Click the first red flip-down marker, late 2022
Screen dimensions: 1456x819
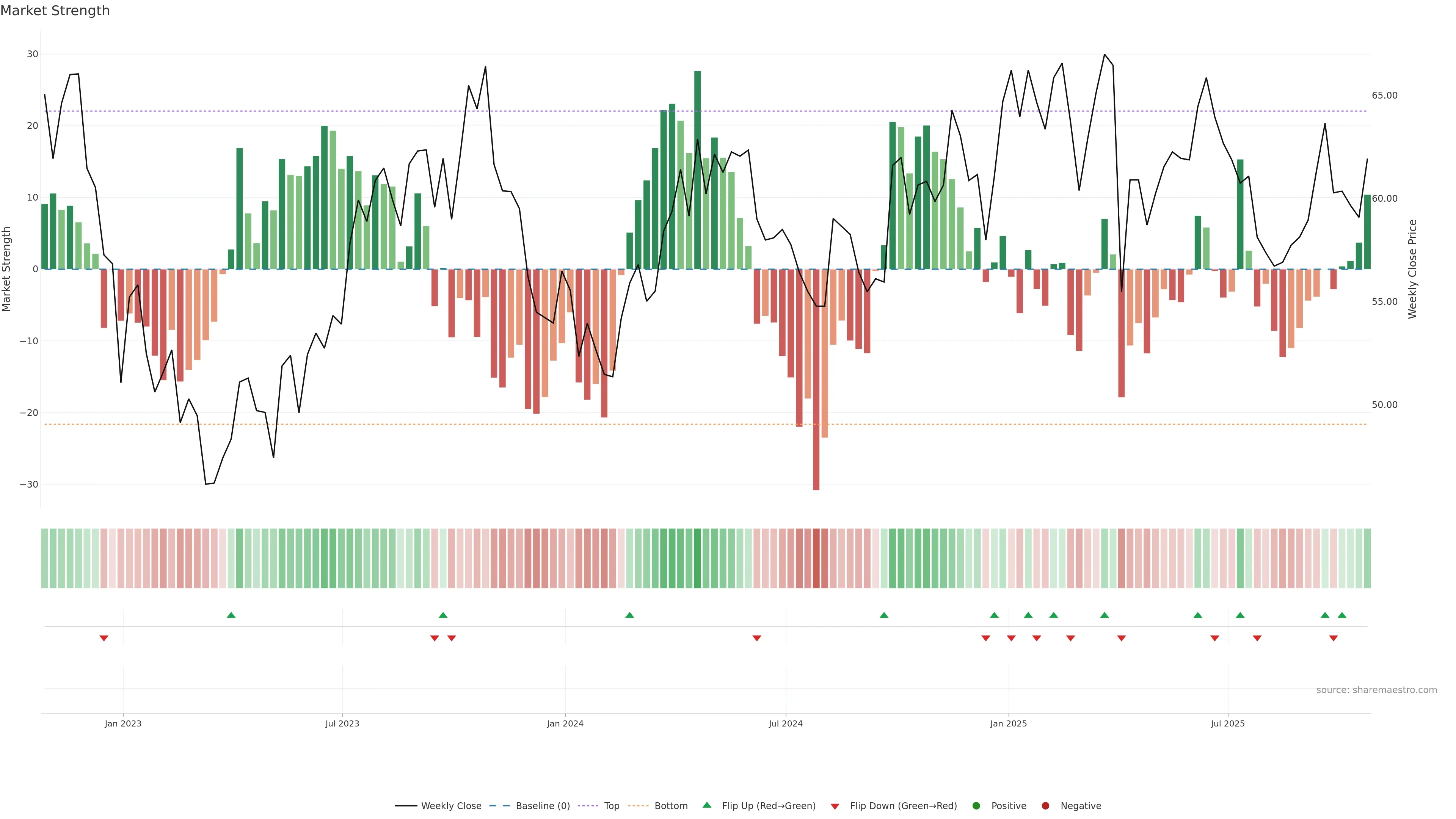pyautogui.click(x=104, y=638)
